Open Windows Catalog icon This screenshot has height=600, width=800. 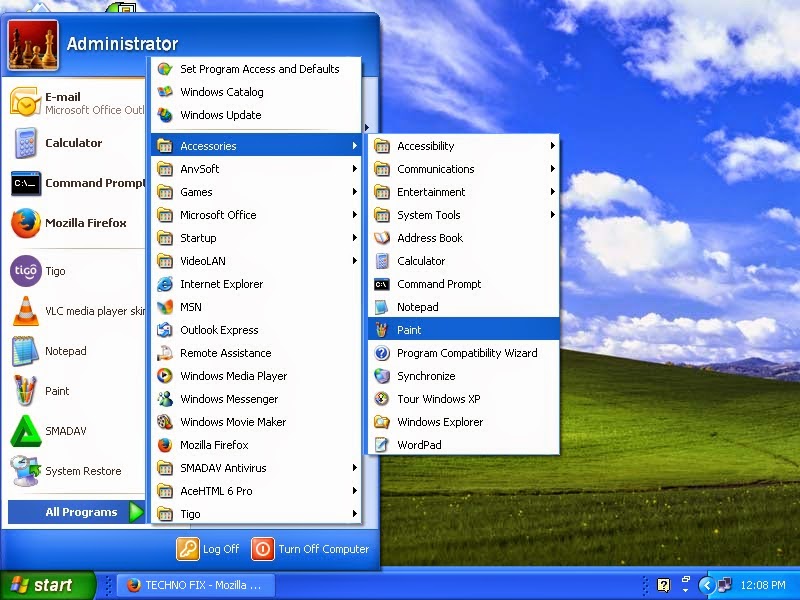(x=165, y=92)
